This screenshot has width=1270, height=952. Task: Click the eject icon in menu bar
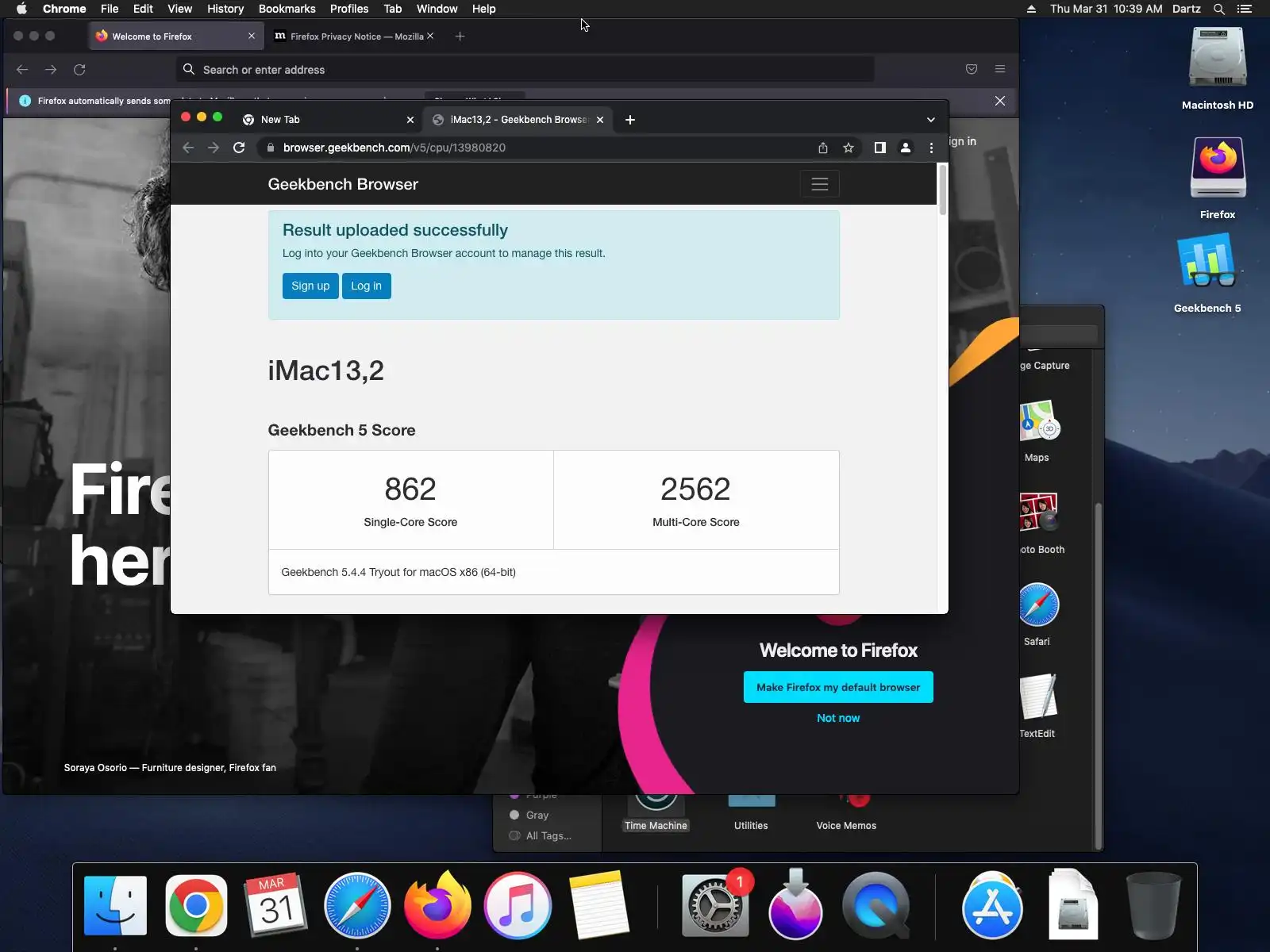1031,9
